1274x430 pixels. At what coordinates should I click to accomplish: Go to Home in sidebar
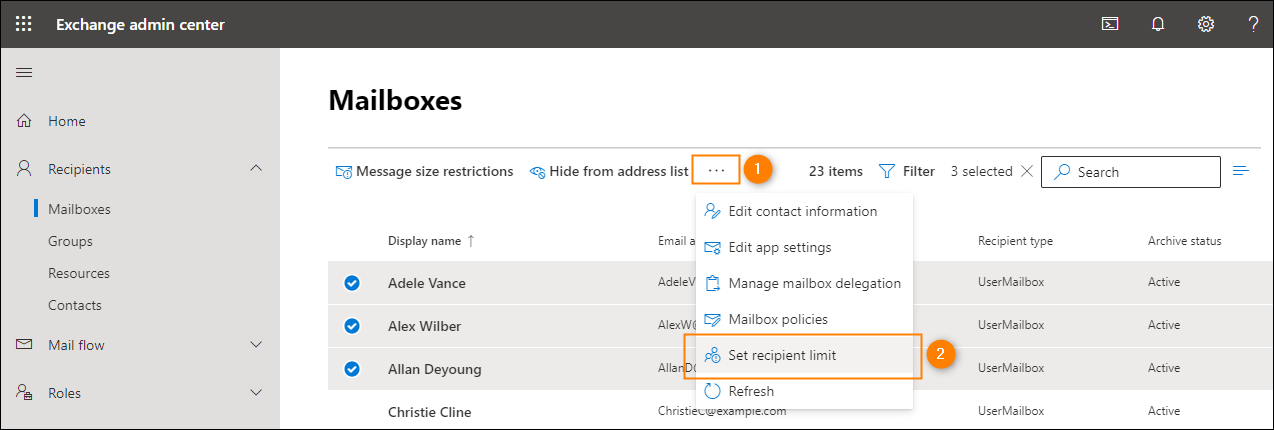67,121
